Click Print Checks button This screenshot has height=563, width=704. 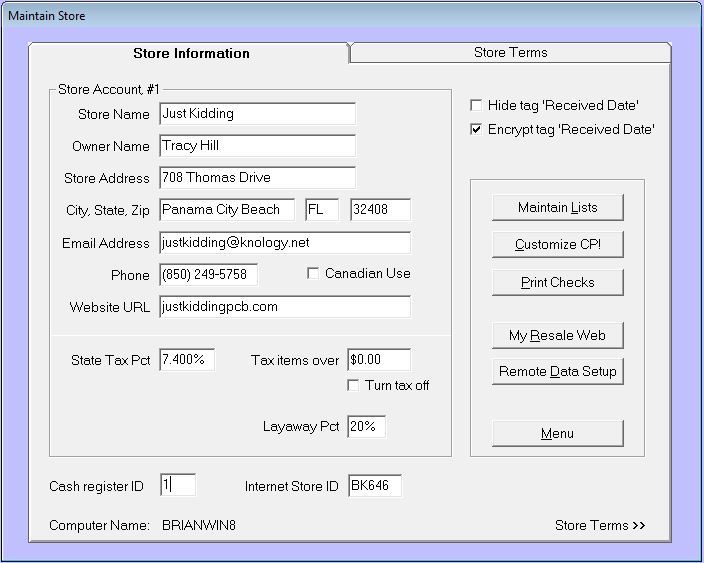558,282
